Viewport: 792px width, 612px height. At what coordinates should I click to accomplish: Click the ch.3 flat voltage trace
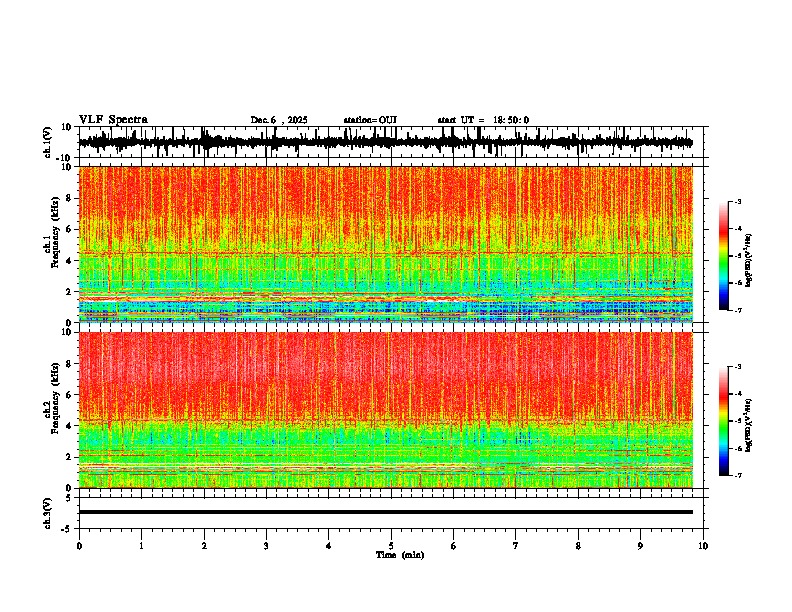pos(386,512)
